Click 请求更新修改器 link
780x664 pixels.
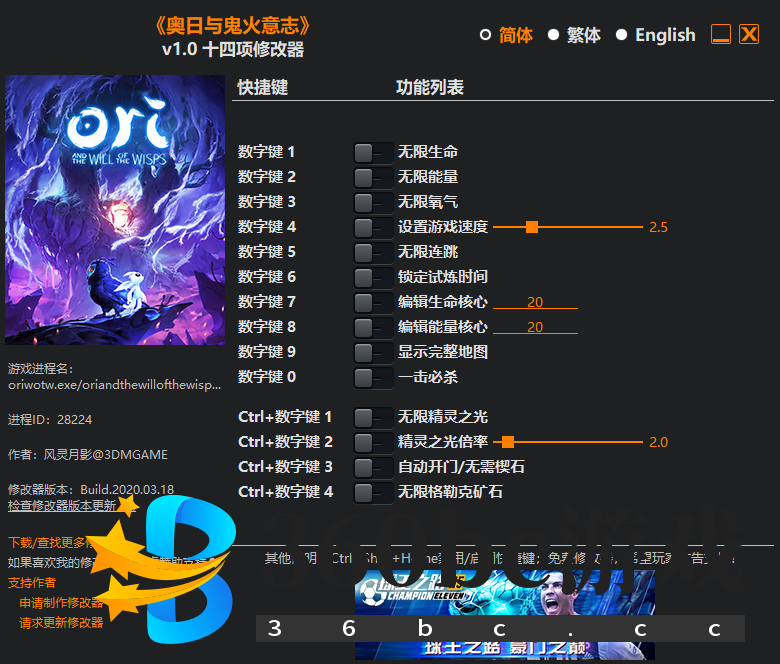61,623
